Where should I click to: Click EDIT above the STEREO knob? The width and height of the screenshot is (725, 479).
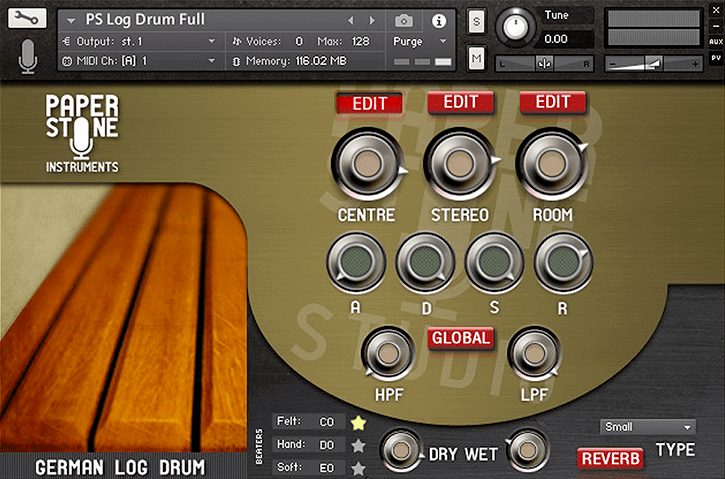pos(461,102)
